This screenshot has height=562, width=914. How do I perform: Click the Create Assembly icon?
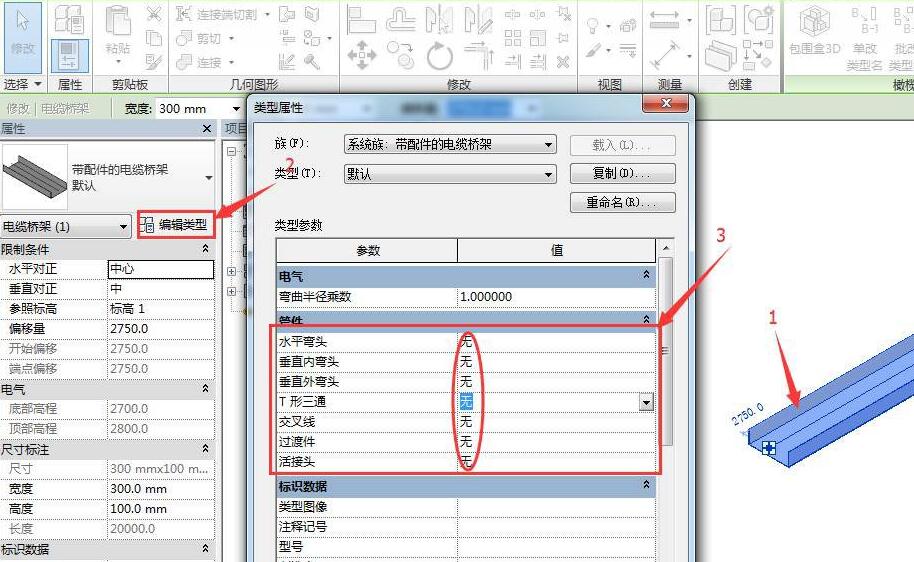click(x=720, y=20)
